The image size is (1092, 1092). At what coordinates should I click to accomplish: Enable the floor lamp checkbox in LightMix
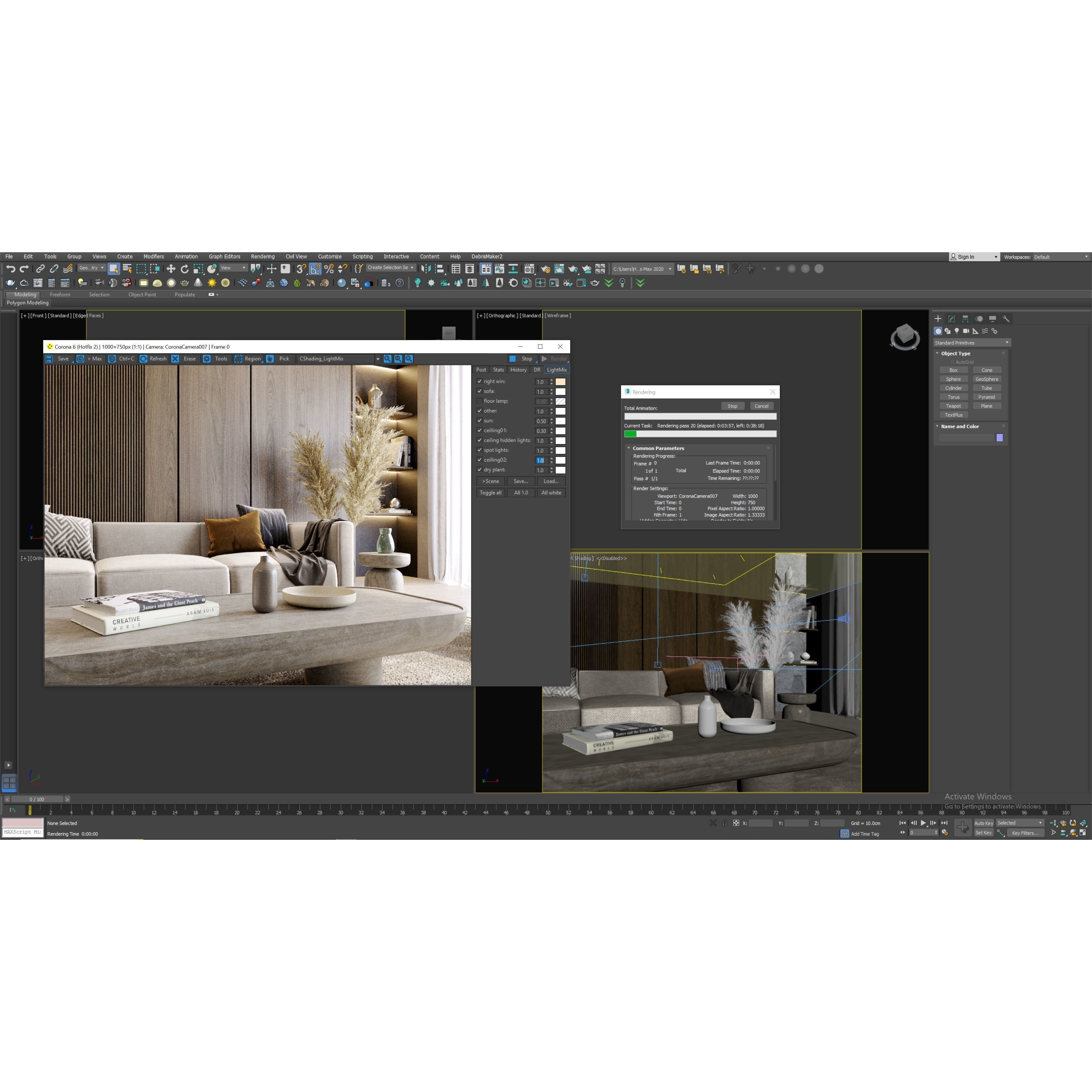pyautogui.click(x=480, y=401)
